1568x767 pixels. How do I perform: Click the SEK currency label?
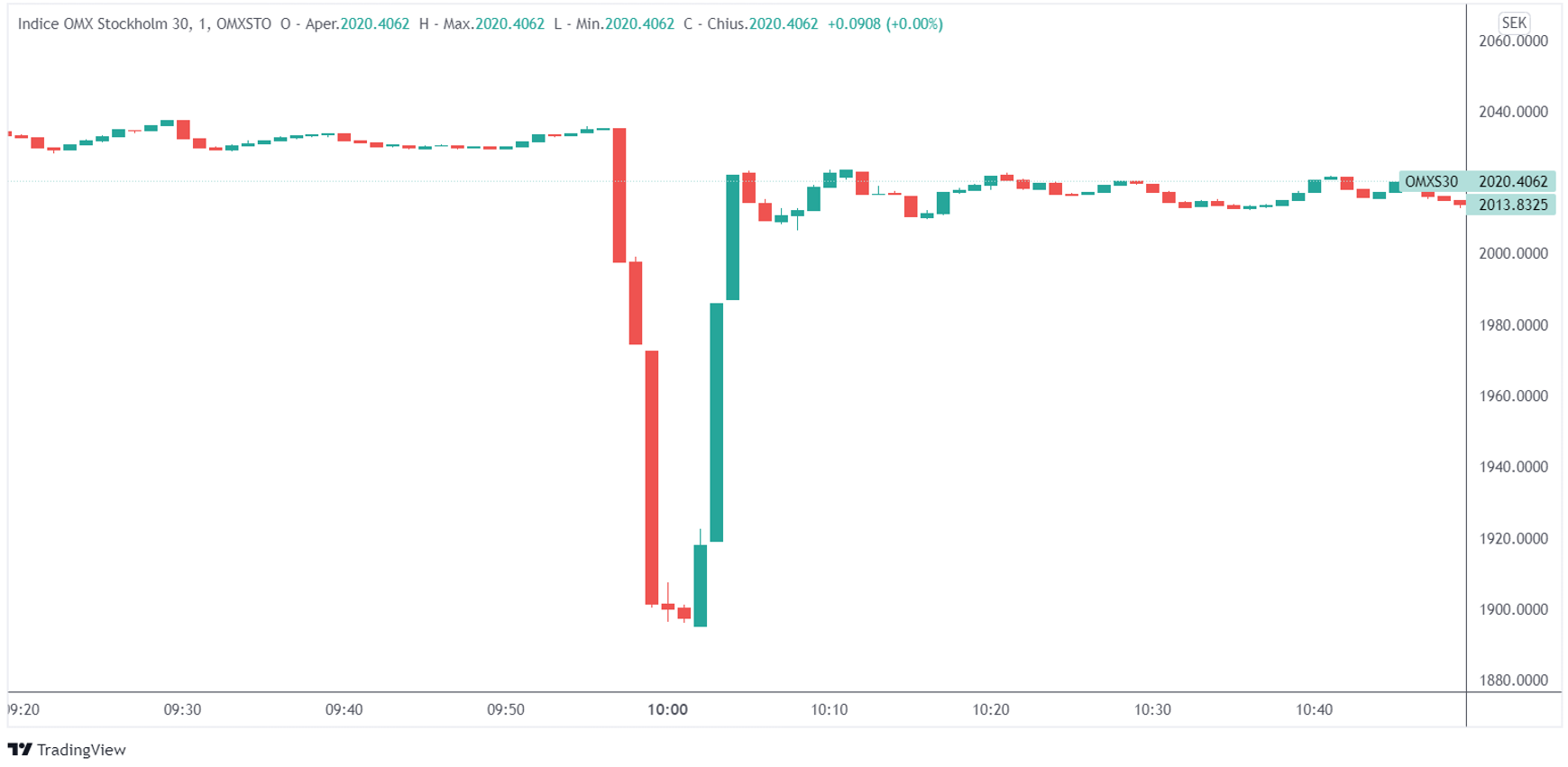click(x=1514, y=23)
